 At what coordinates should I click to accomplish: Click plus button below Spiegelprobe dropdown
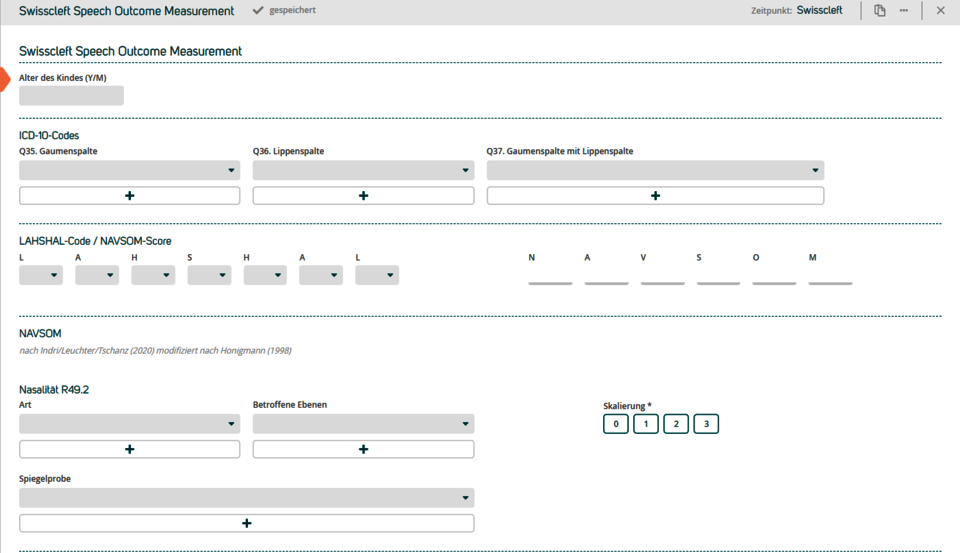coord(246,523)
